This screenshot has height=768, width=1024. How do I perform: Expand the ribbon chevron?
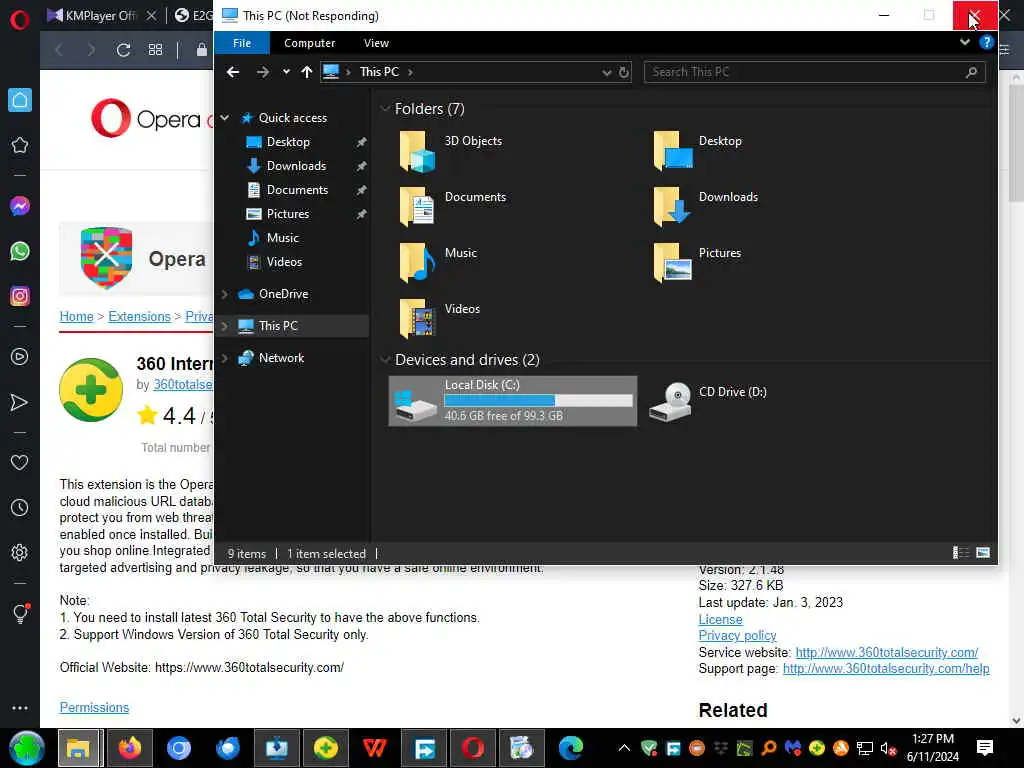pos(965,42)
